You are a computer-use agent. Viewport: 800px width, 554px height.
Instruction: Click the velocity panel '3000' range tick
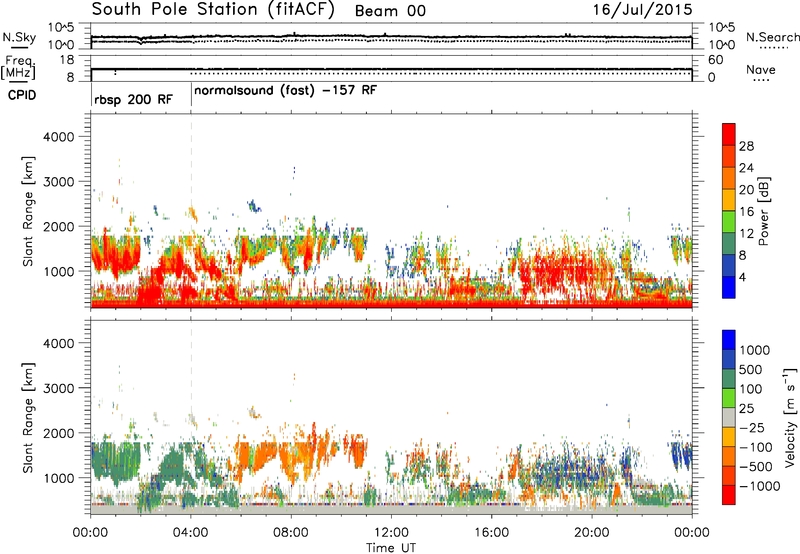pos(58,388)
